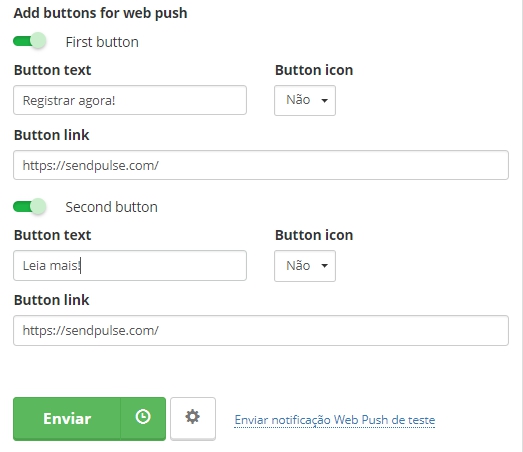Open the first button's icon dropdown
Viewport: 523px width, 452px height.
click(x=305, y=100)
